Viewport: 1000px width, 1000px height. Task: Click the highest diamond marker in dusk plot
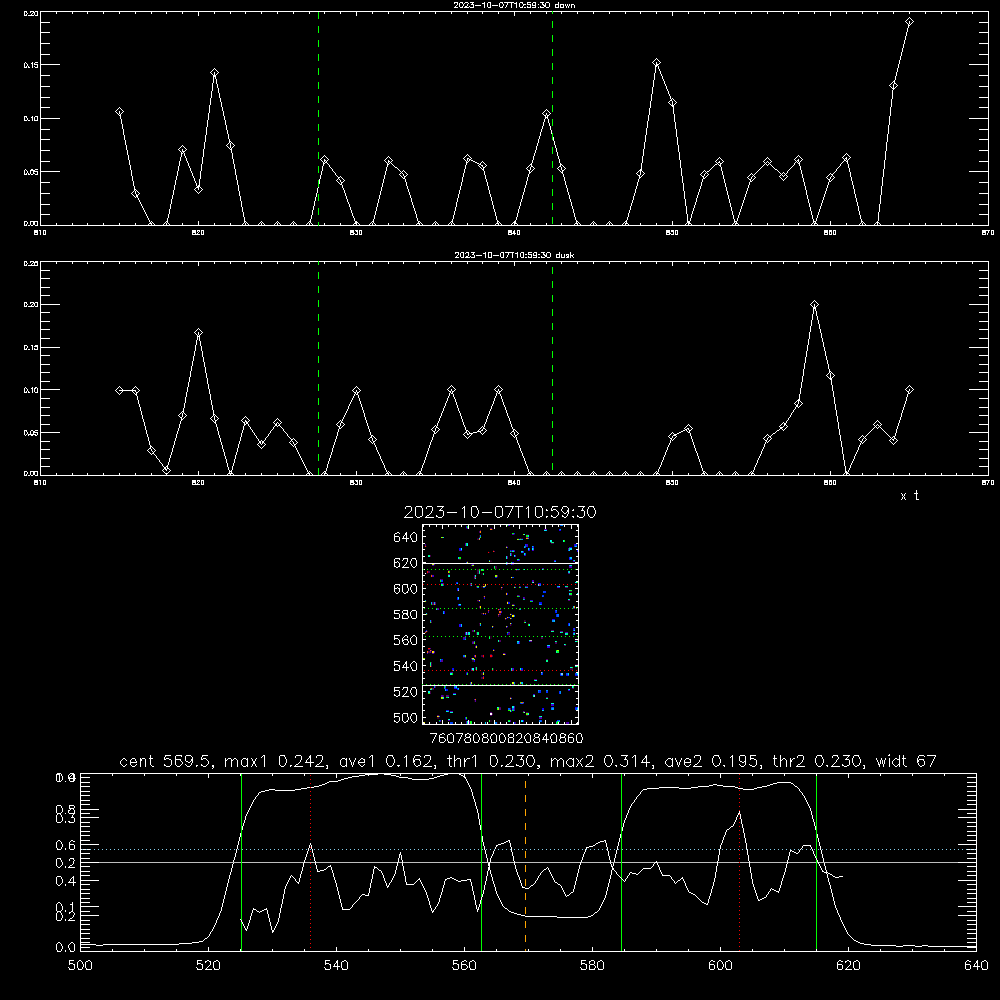(x=814, y=305)
